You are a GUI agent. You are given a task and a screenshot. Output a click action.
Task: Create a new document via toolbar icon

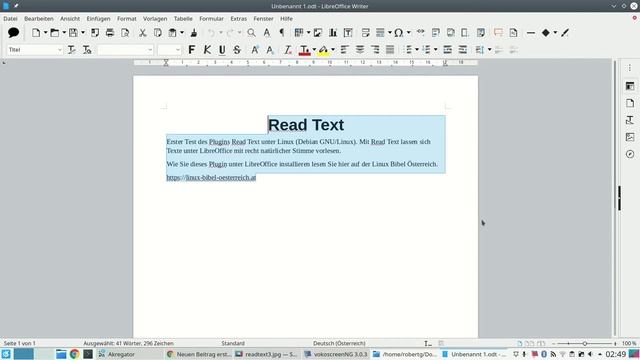[x=36, y=33]
